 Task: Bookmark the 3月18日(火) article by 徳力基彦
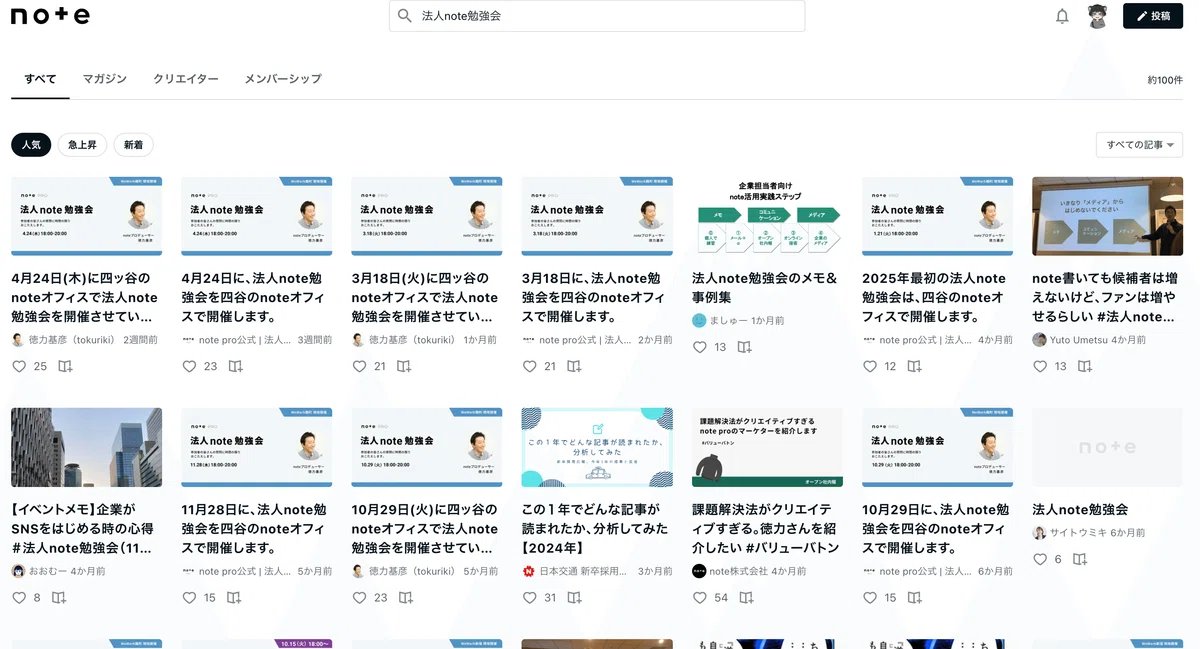tap(404, 366)
